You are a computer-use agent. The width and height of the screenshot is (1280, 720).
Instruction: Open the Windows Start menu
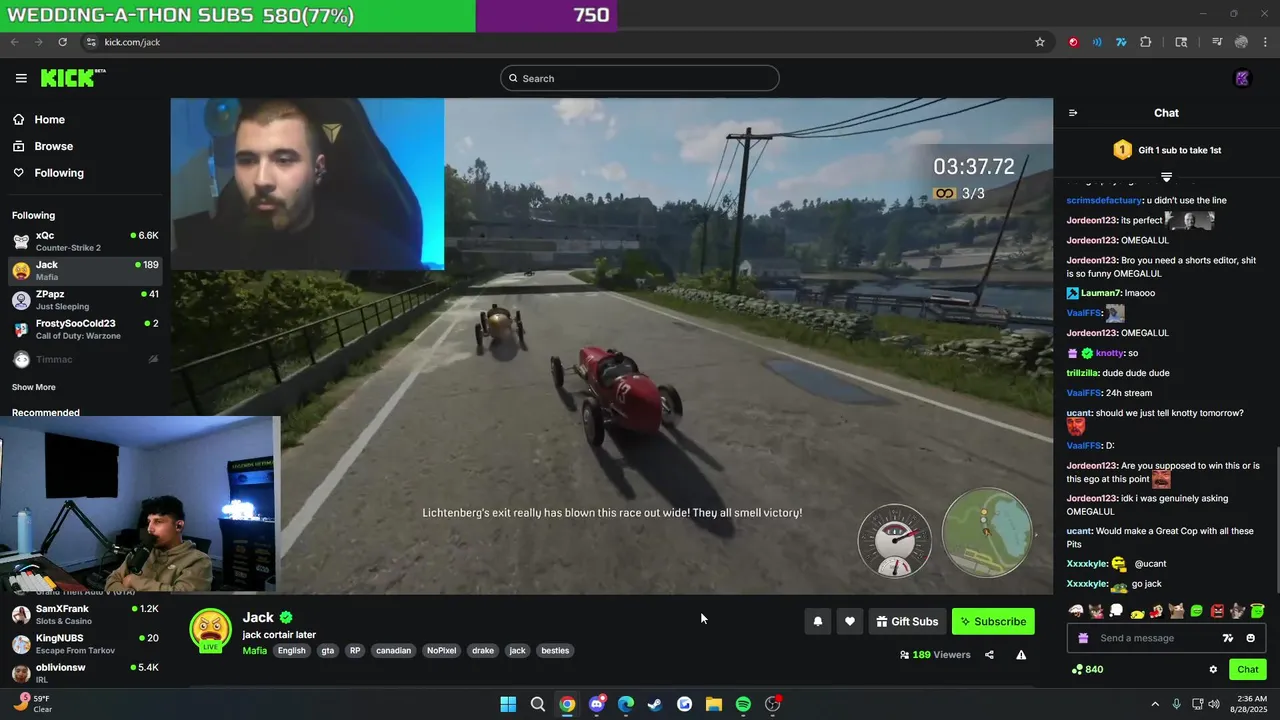(508, 704)
